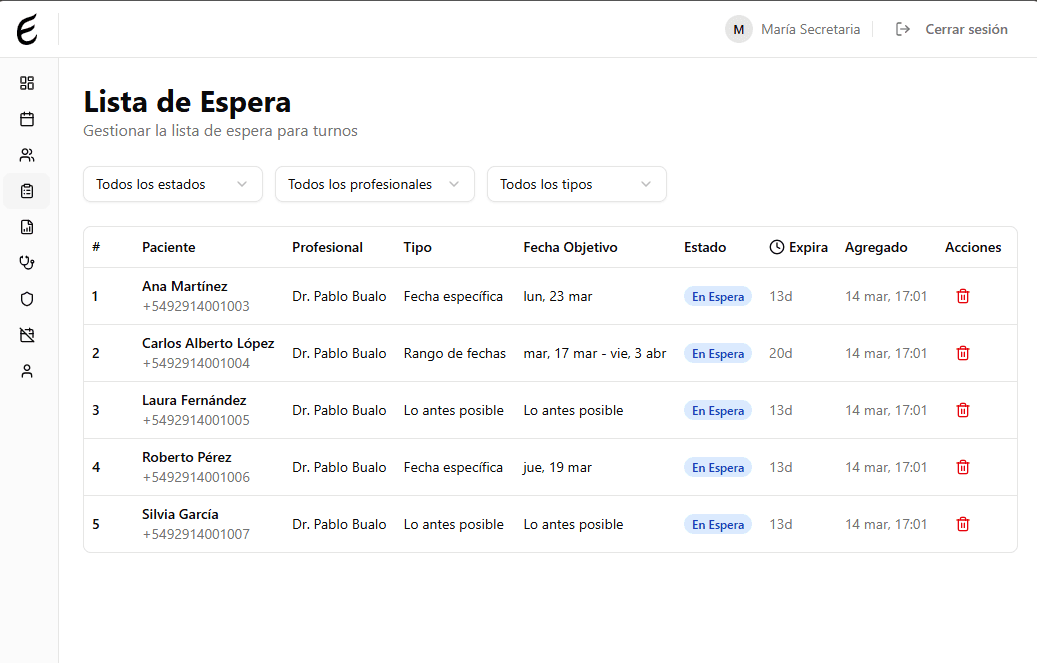This screenshot has height=663, width=1037.
Task: Open the Todos los estados dropdown
Action: pyautogui.click(x=172, y=184)
